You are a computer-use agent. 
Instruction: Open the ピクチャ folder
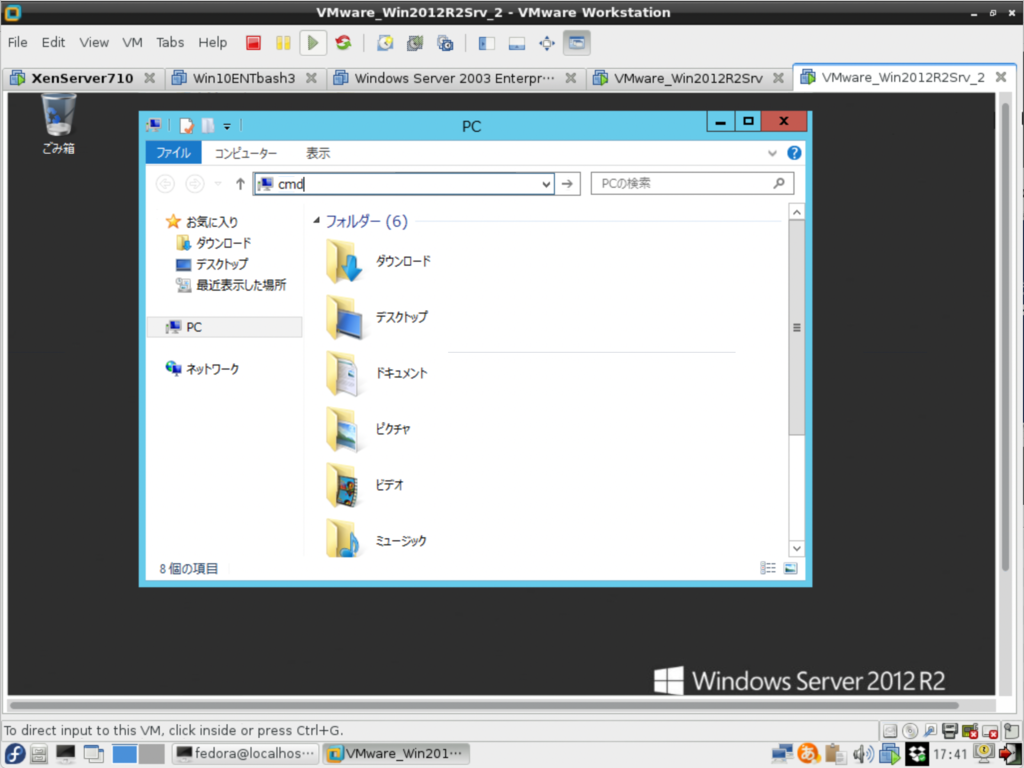pyautogui.click(x=368, y=429)
